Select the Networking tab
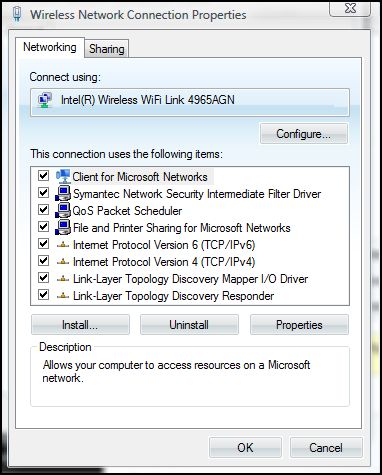 tap(50, 47)
